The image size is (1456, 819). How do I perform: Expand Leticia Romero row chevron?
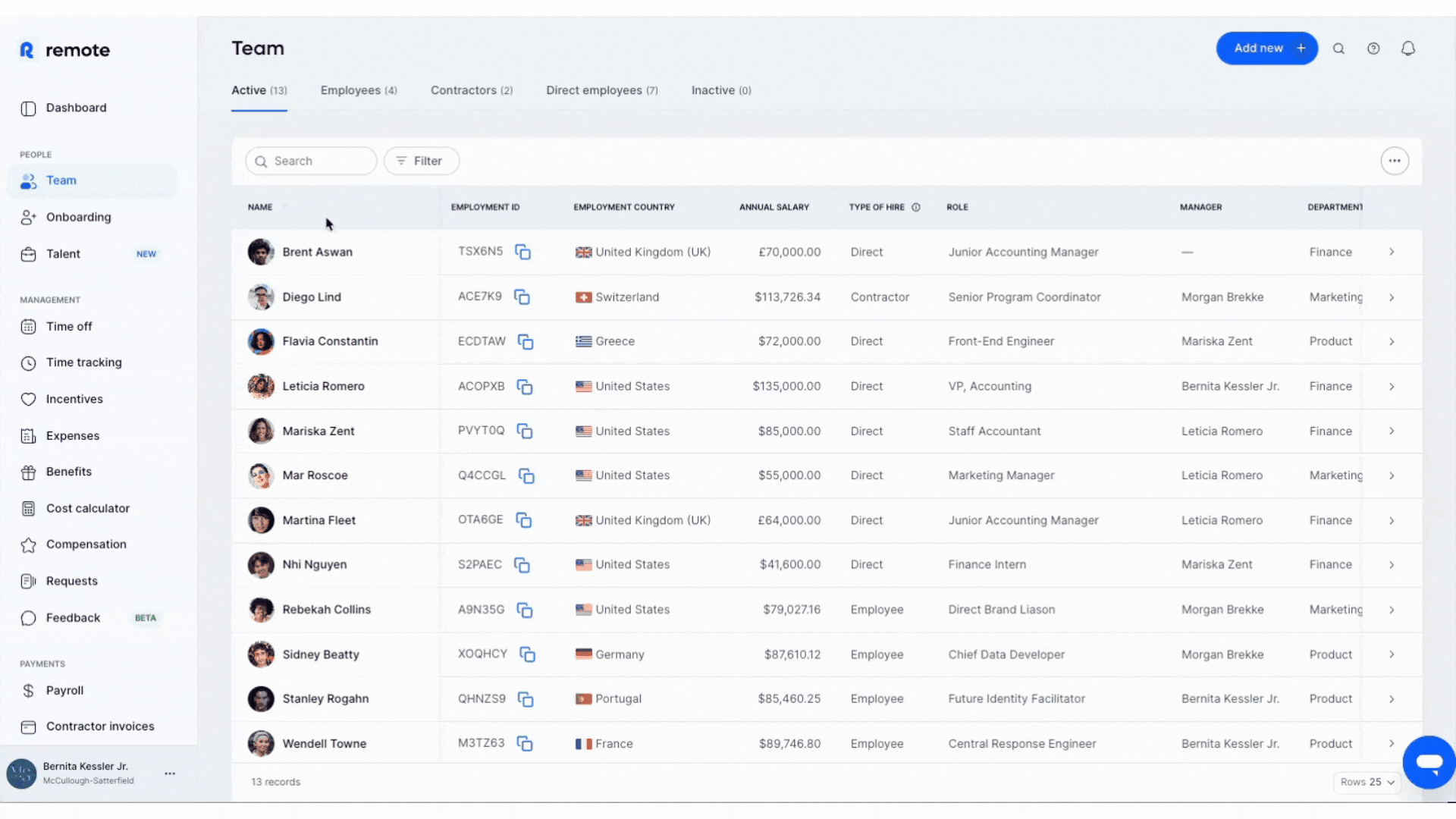coord(1392,387)
